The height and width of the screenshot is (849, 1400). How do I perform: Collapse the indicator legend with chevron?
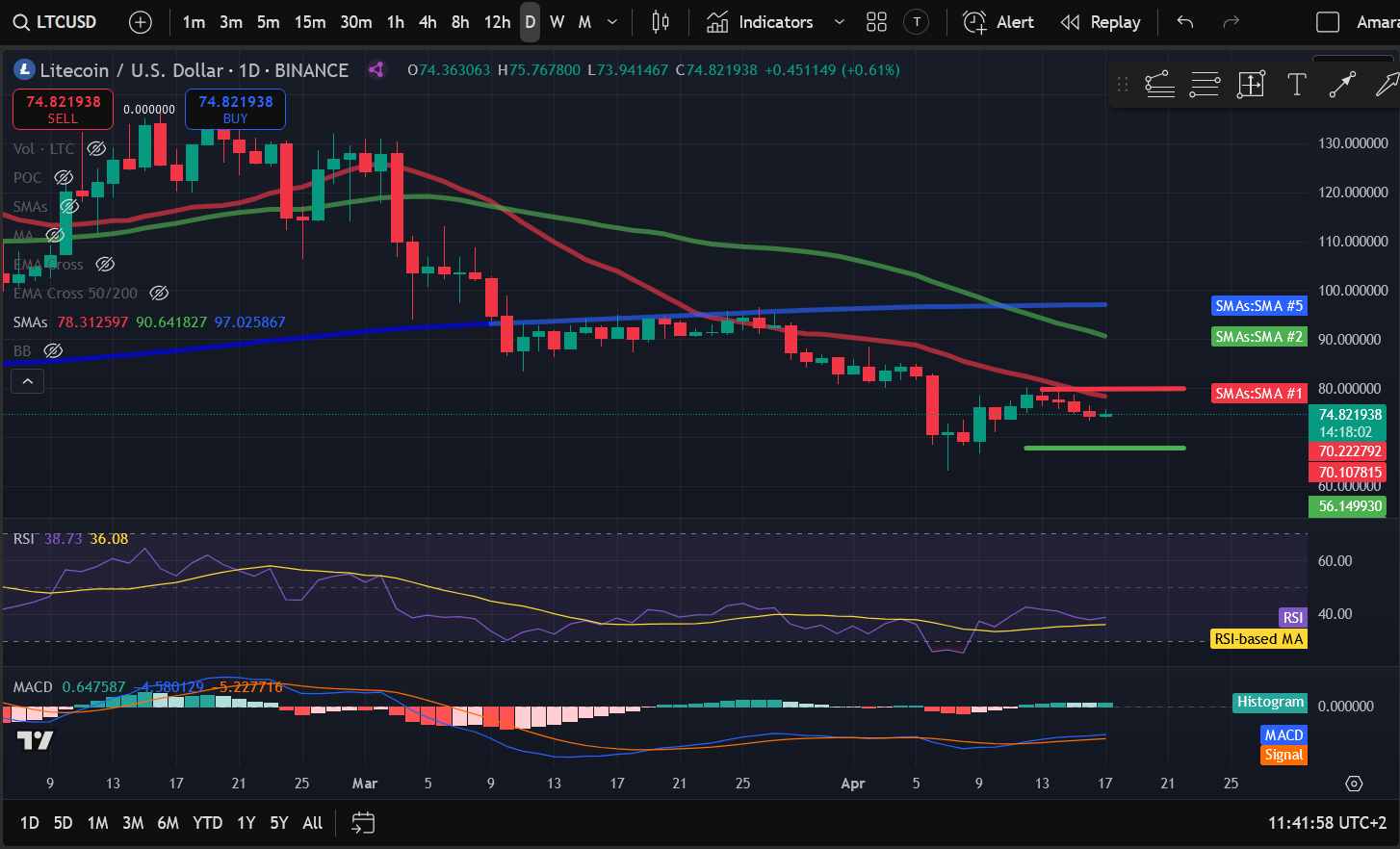coord(28,382)
